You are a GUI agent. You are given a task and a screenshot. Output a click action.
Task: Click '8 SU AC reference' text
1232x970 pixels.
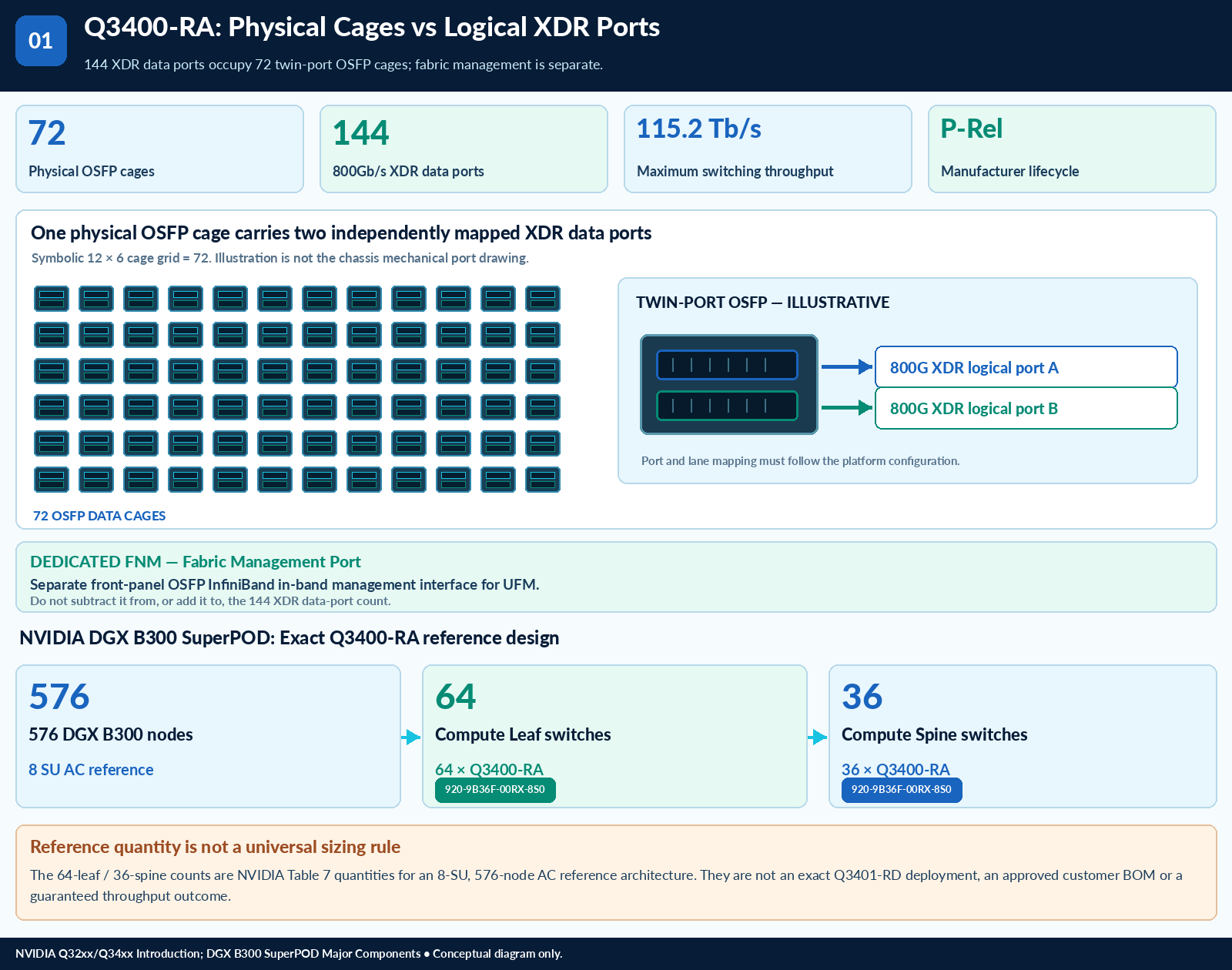tap(91, 770)
